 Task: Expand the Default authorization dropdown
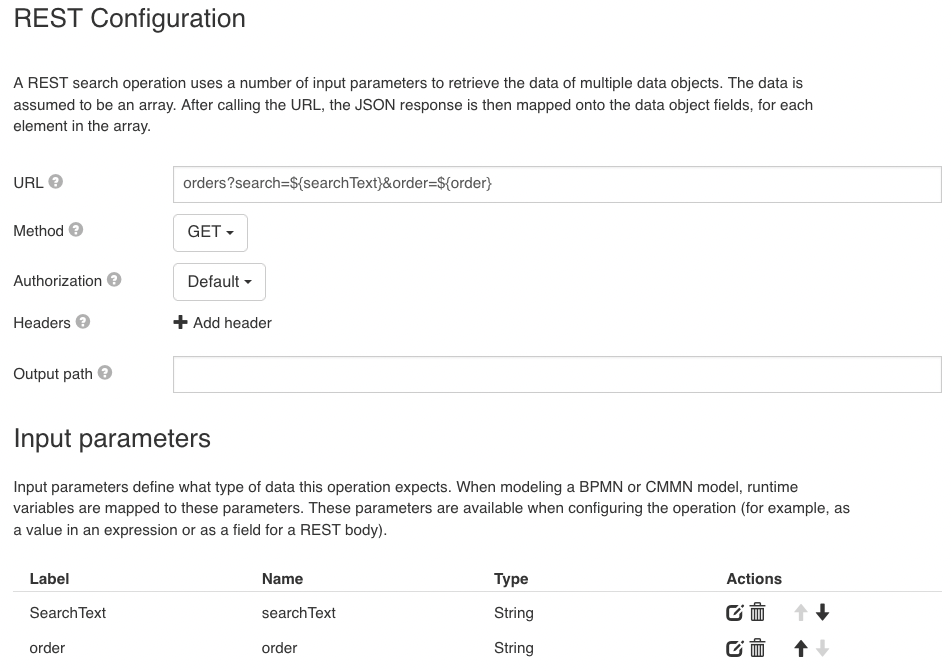coord(219,282)
